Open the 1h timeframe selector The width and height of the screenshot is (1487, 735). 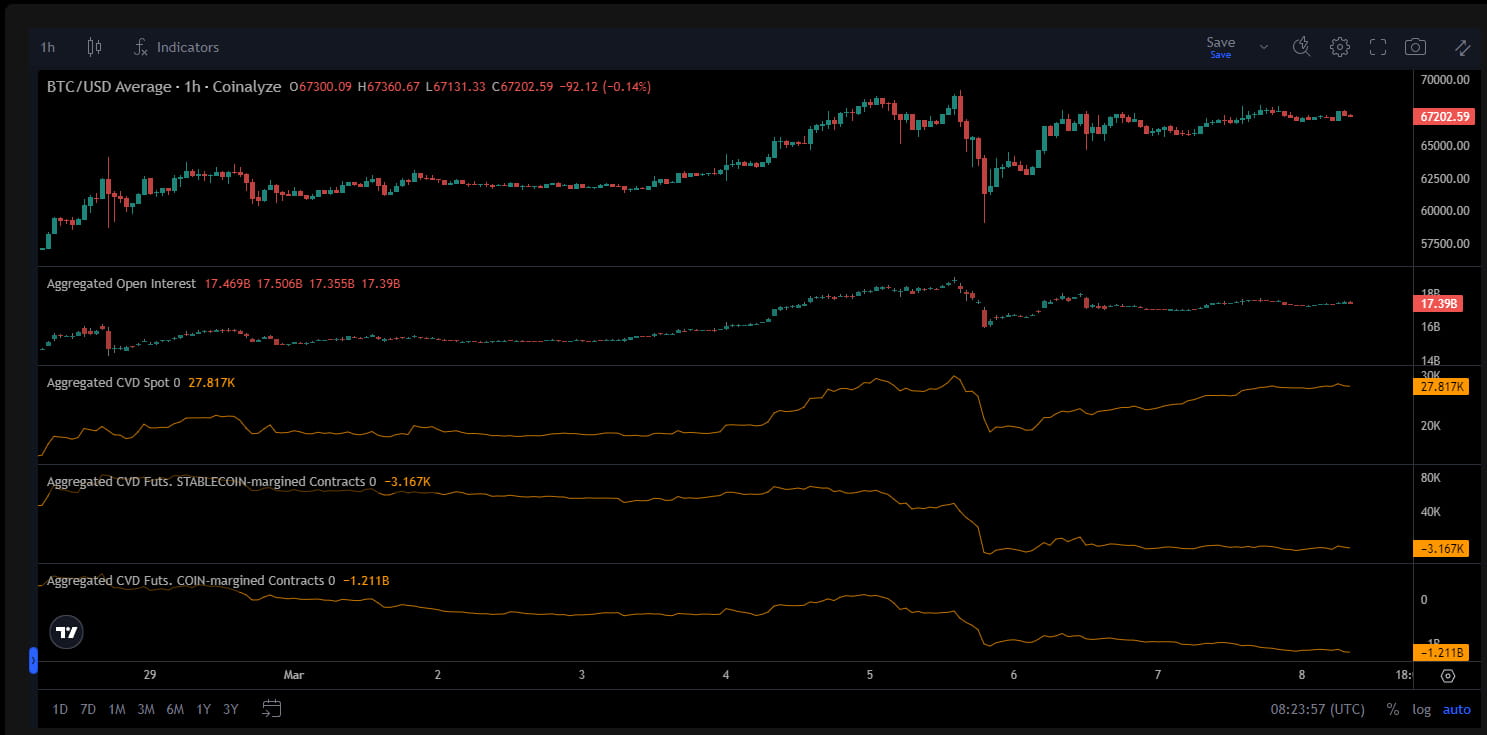click(x=46, y=46)
